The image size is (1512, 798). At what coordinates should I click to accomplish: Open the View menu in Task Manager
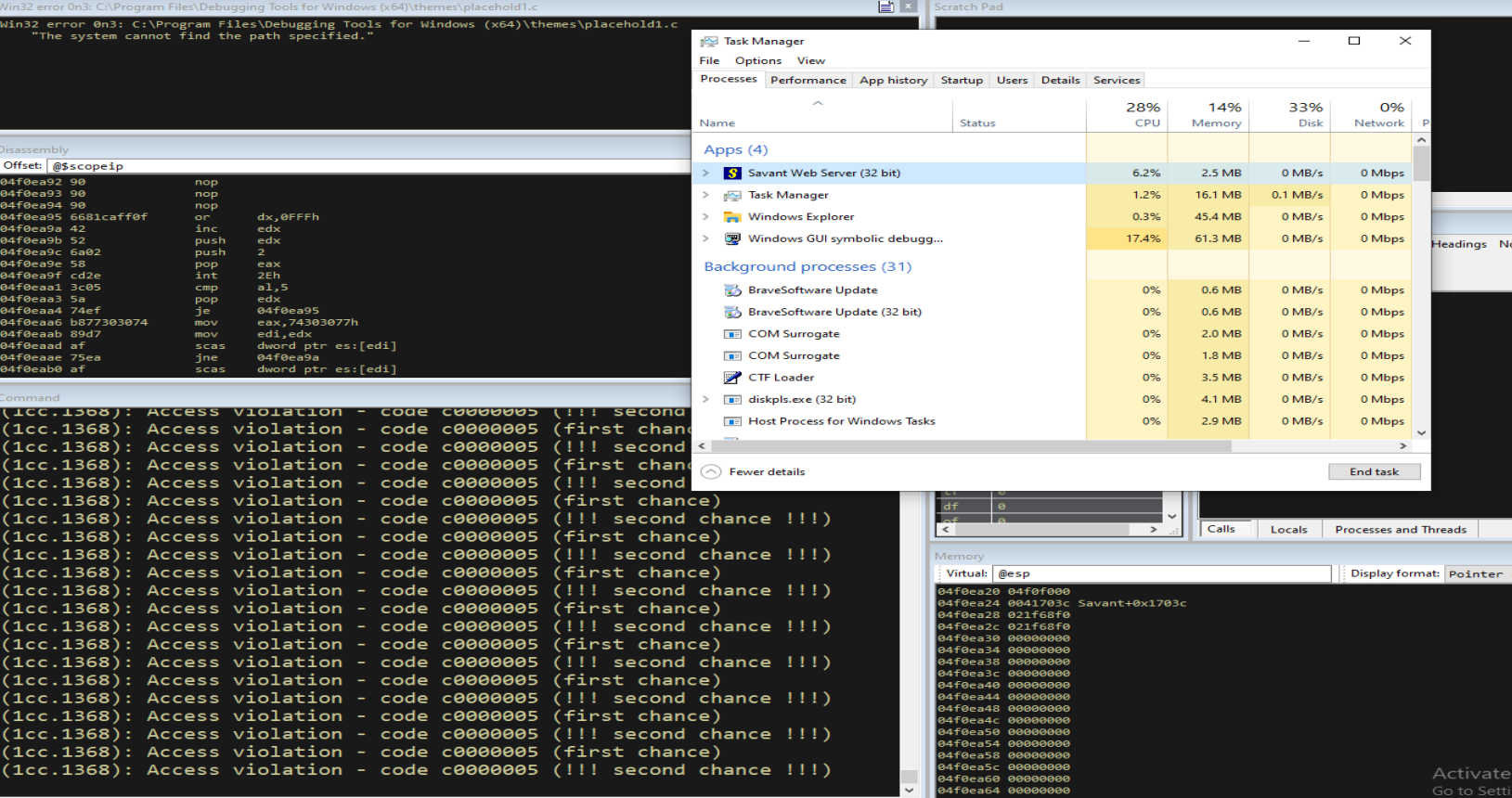(x=810, y=60)
